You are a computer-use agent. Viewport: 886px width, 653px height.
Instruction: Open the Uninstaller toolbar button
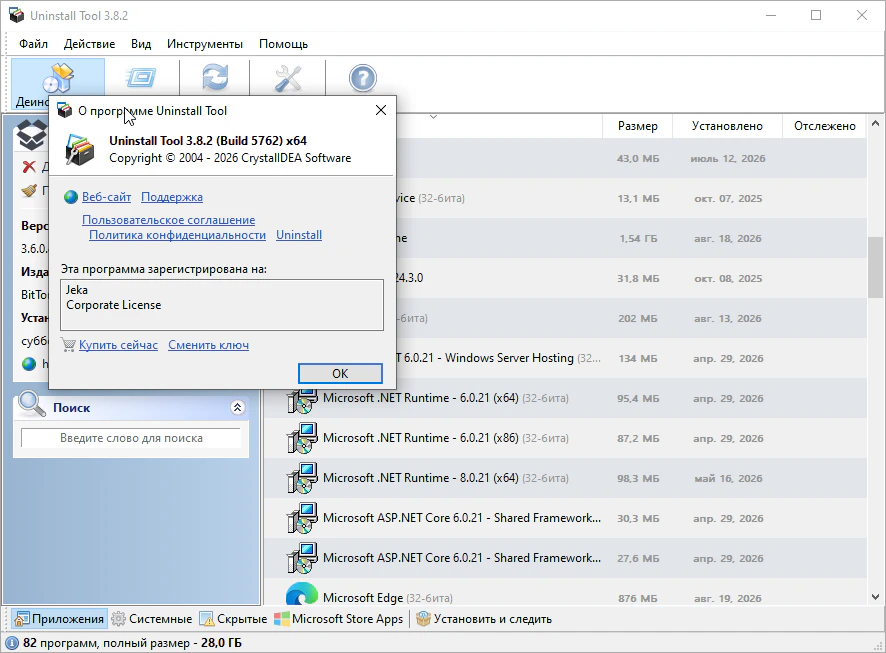58,85
